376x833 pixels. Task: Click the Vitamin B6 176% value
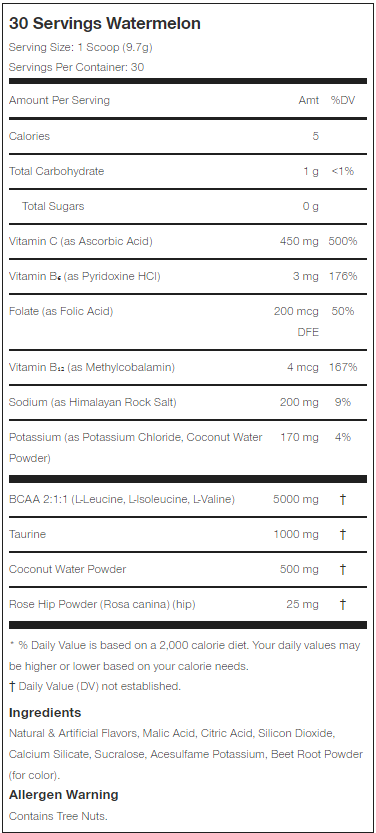(x=343, y=276)
